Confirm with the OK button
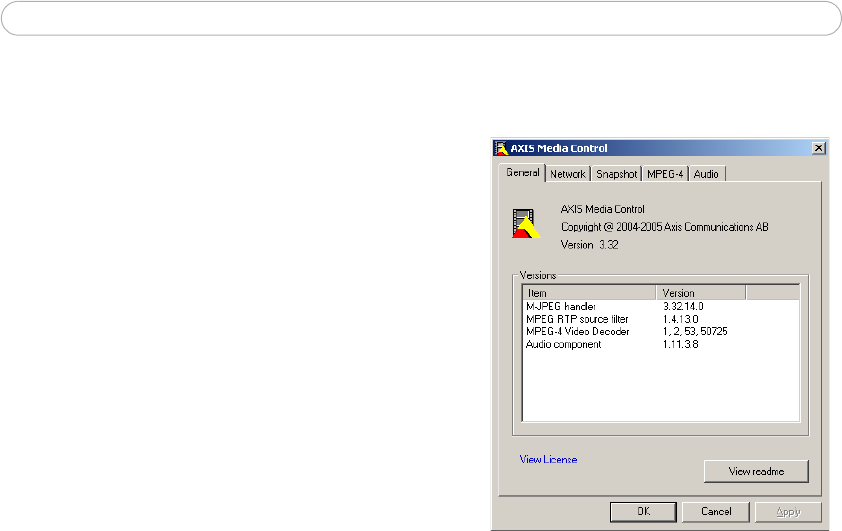842x531 pixels. (x=643, y=512)
